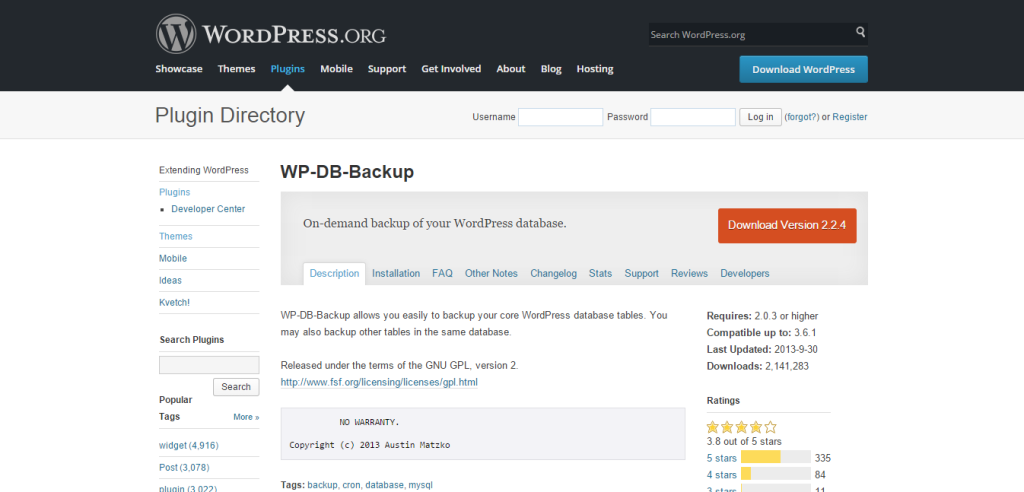Click the Download WordPress button

click(x=803, y=69)
